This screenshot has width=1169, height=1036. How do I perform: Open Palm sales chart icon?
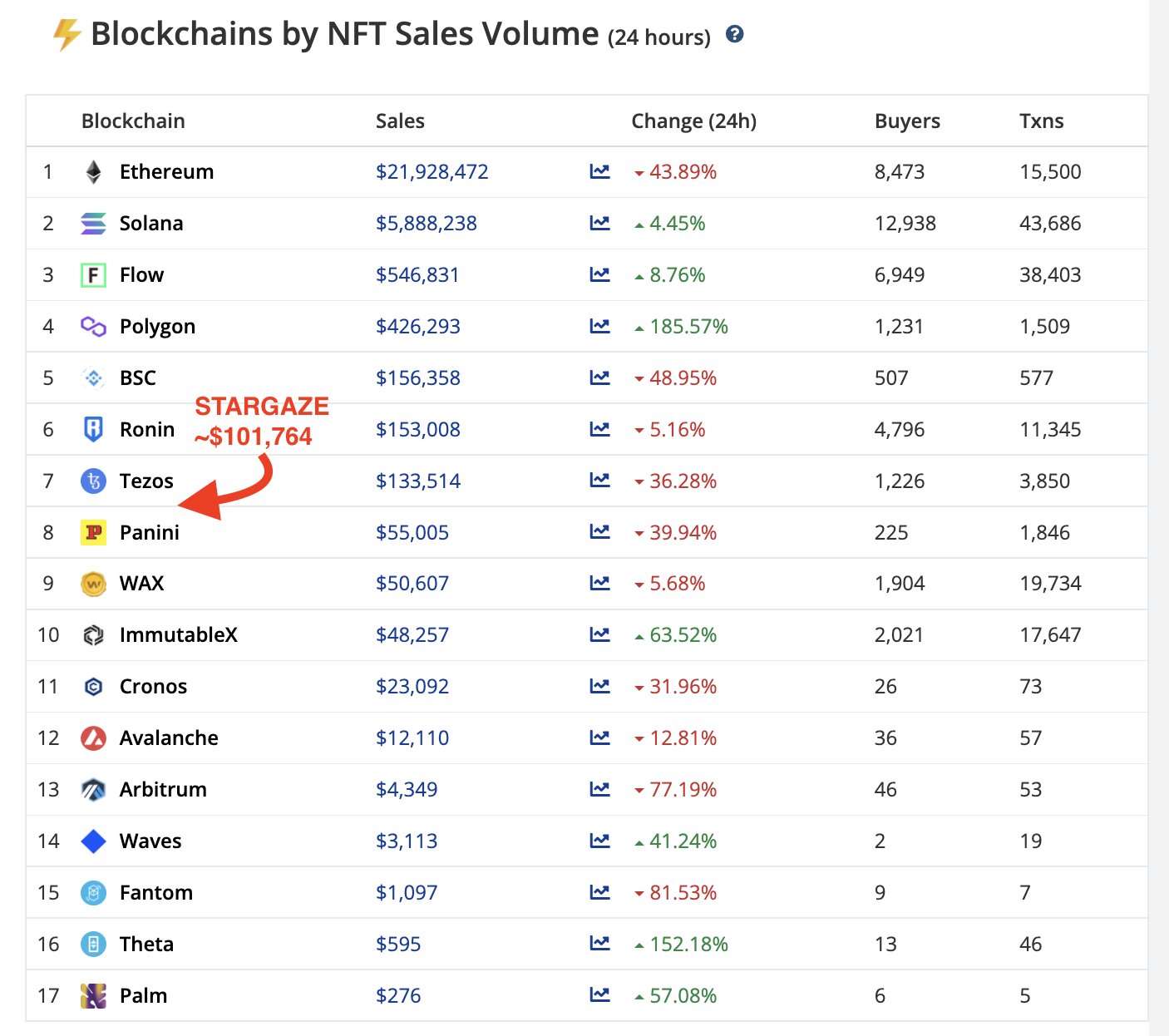[599, 995]
